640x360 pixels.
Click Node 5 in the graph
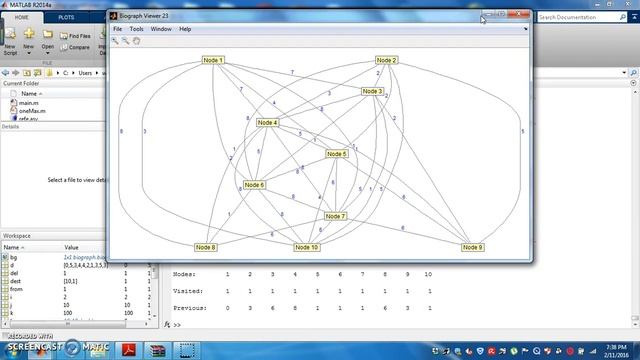(337, 154)
